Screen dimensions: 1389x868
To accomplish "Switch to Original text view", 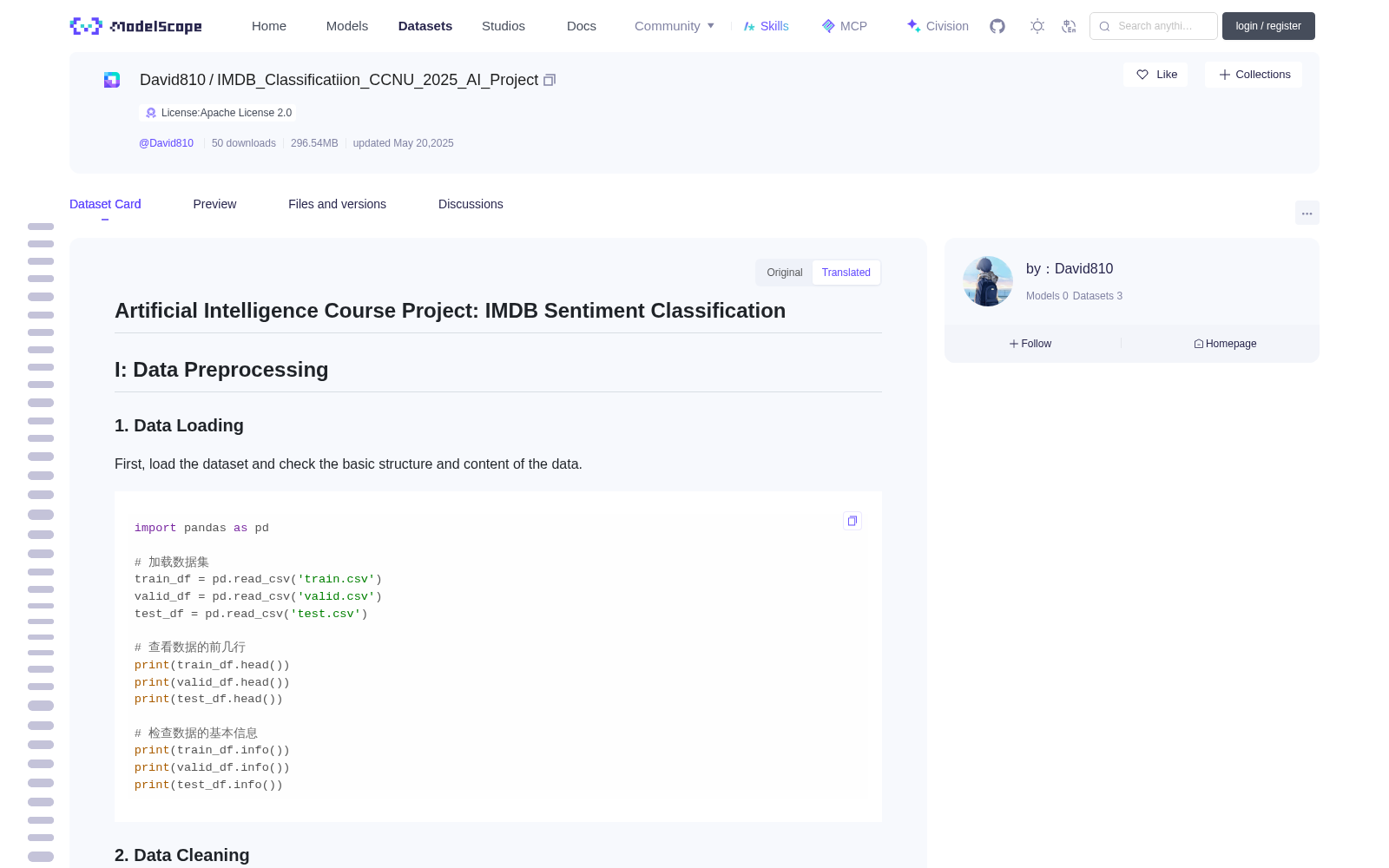I will [785, 273].
